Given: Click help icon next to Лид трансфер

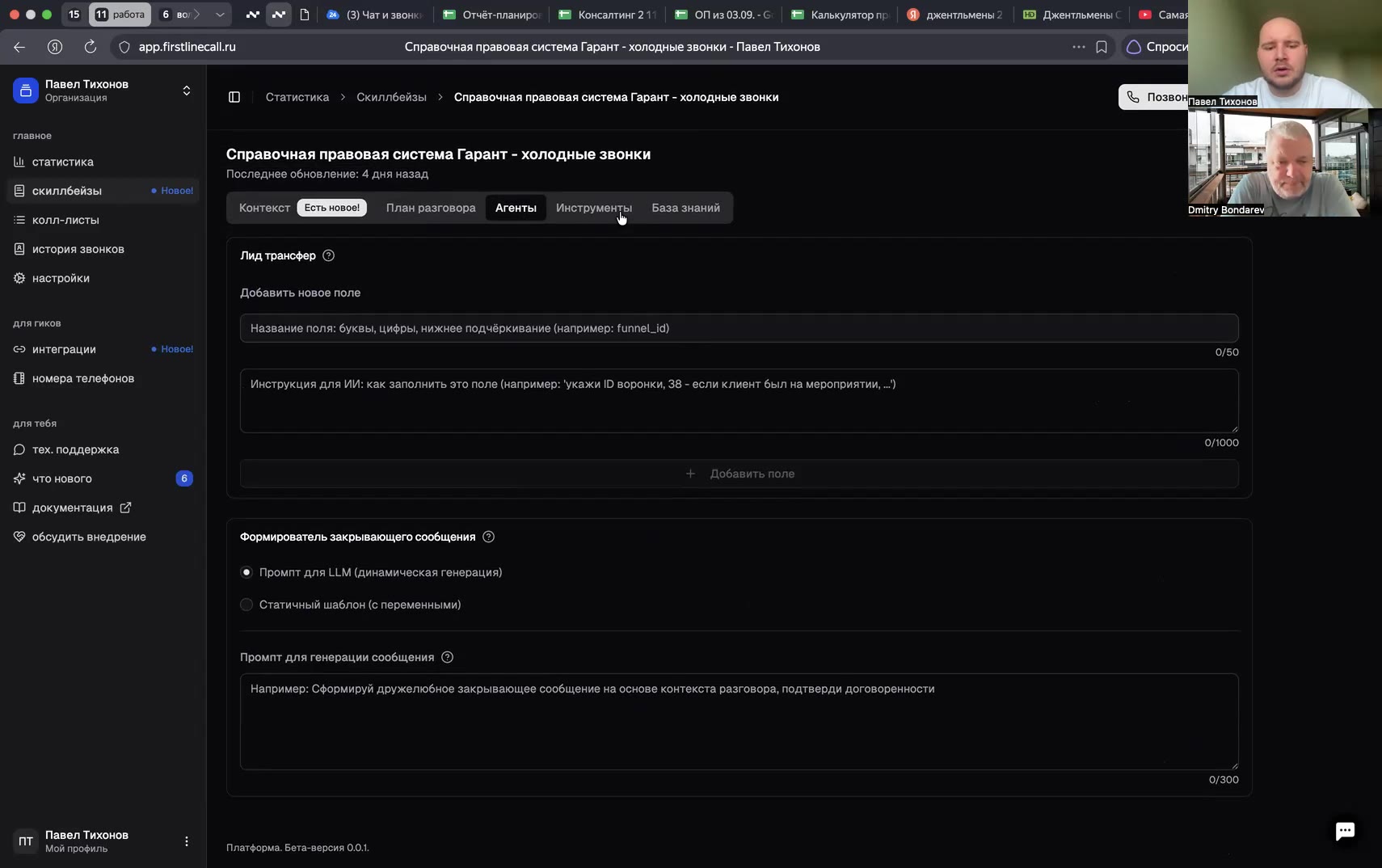Looking at the screenshot, I should pyautogui.click(x=329, y=255).
